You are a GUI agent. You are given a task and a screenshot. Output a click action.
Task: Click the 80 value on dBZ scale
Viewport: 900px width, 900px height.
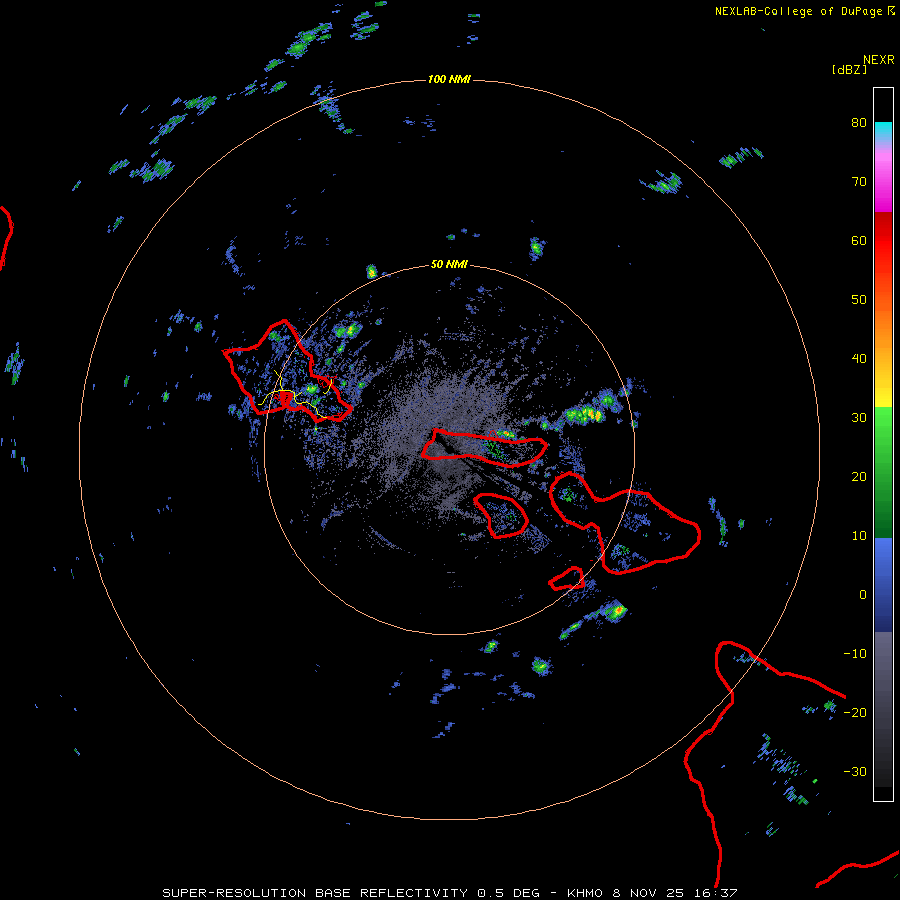coord(859,123)
